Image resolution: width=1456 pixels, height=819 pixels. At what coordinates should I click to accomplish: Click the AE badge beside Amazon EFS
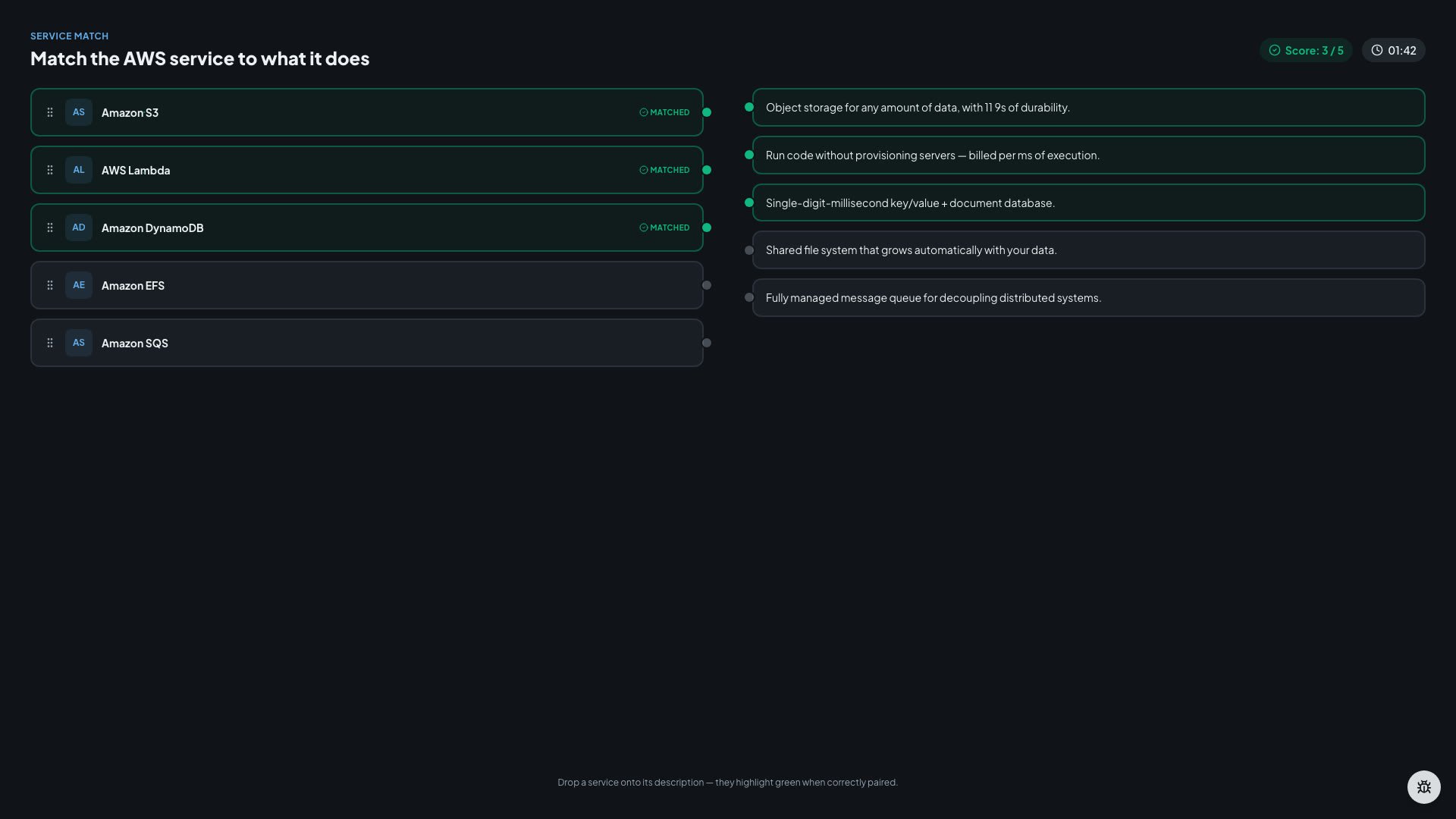(79, 285)
